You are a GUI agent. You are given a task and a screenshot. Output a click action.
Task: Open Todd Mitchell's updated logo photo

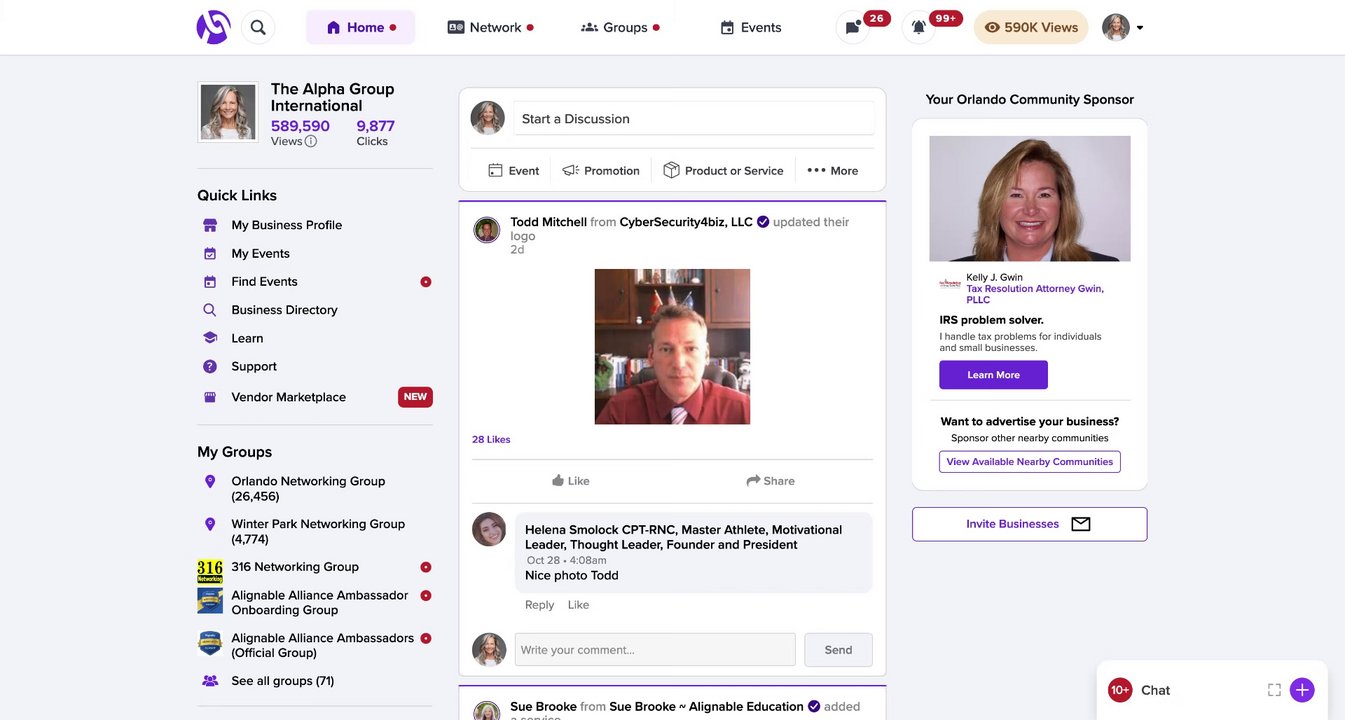pyautogui.click(x=672, y=346)
